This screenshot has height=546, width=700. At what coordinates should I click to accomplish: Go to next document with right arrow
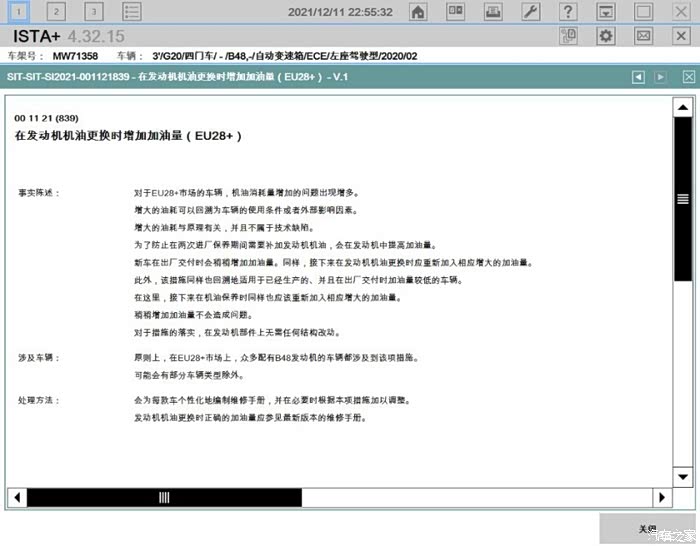660,77
